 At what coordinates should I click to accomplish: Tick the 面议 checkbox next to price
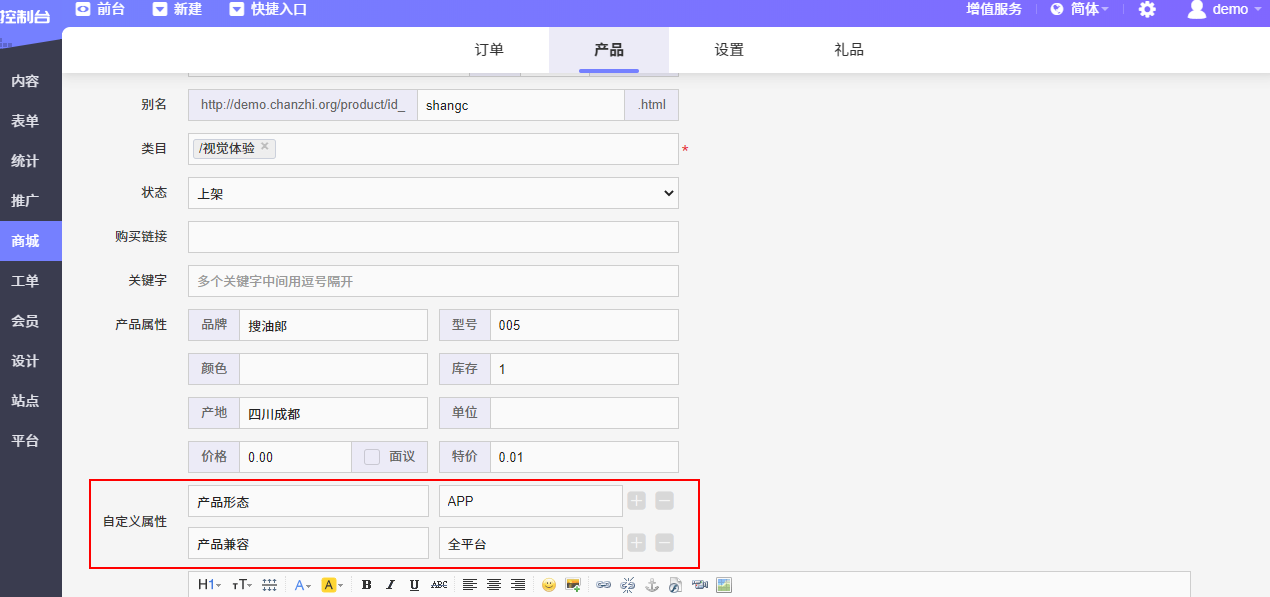coord(372,457)
